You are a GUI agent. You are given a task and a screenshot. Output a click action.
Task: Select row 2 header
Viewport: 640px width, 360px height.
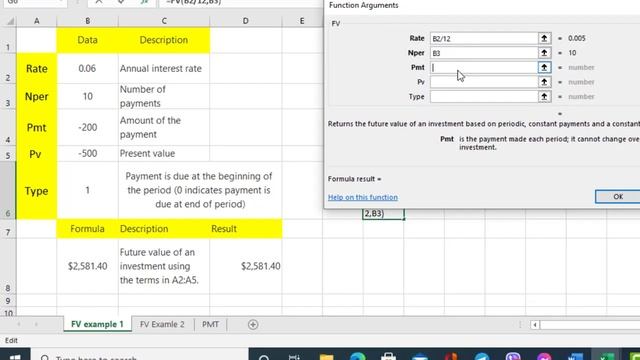(8, 69)
